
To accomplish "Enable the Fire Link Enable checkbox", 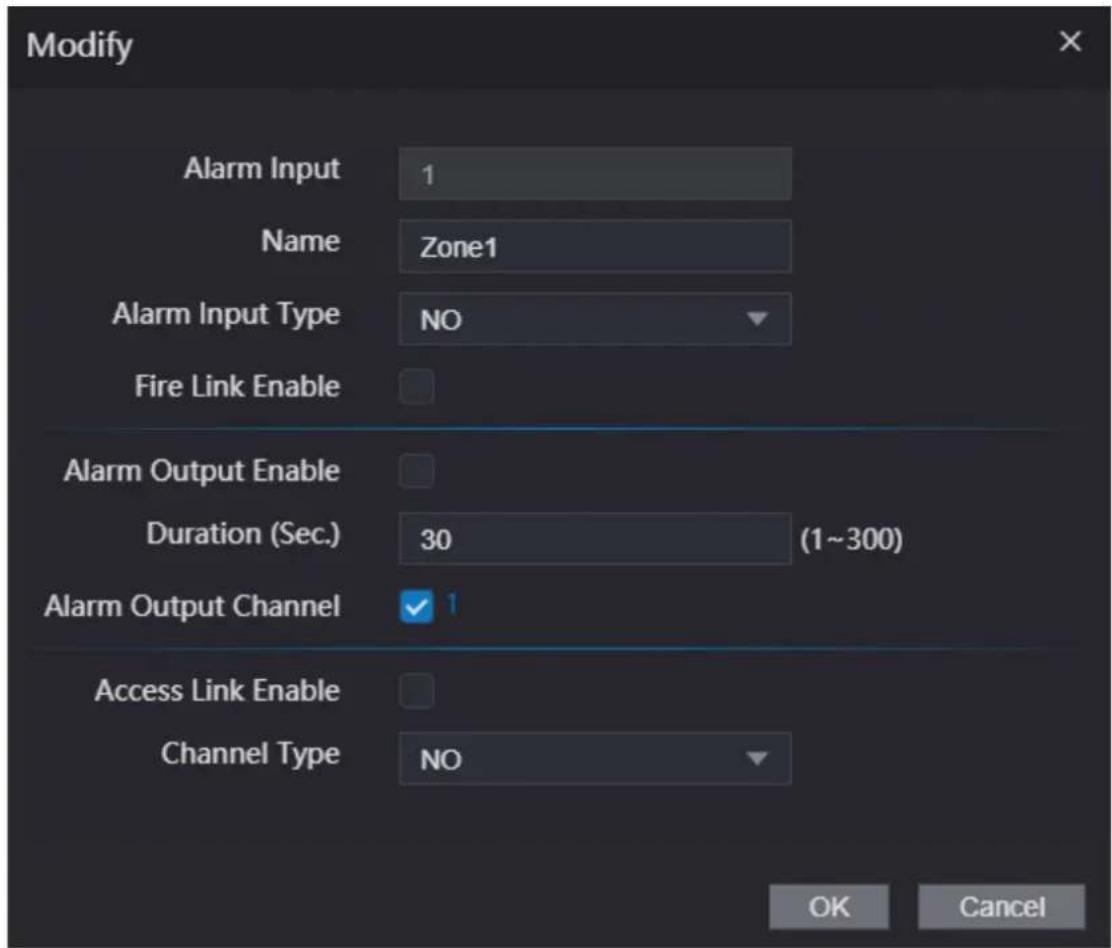I will (416, 386).
